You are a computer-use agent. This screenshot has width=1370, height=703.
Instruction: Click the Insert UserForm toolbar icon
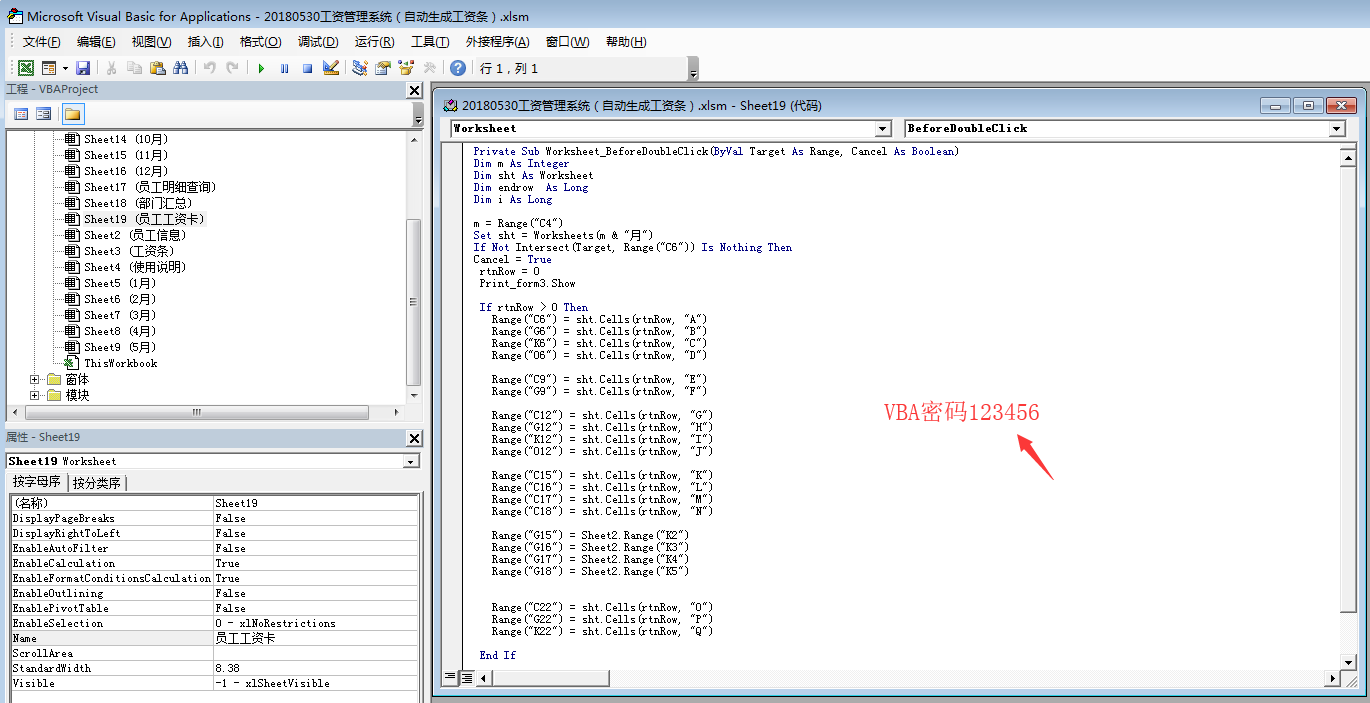[x=48, y=68]
